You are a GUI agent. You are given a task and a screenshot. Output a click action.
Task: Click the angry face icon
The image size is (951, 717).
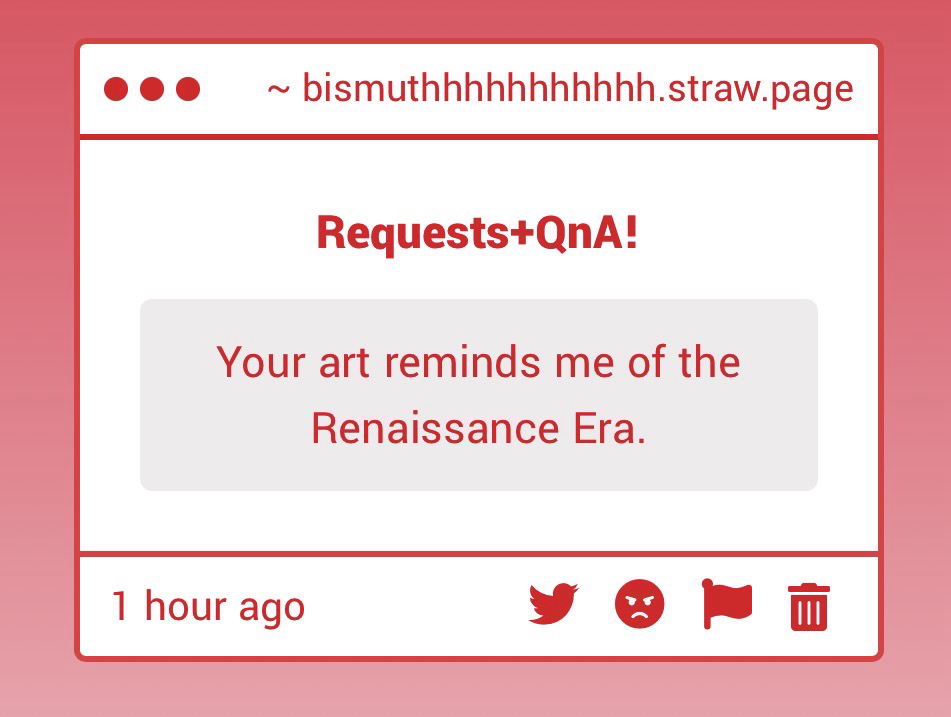tap(640, 605)
